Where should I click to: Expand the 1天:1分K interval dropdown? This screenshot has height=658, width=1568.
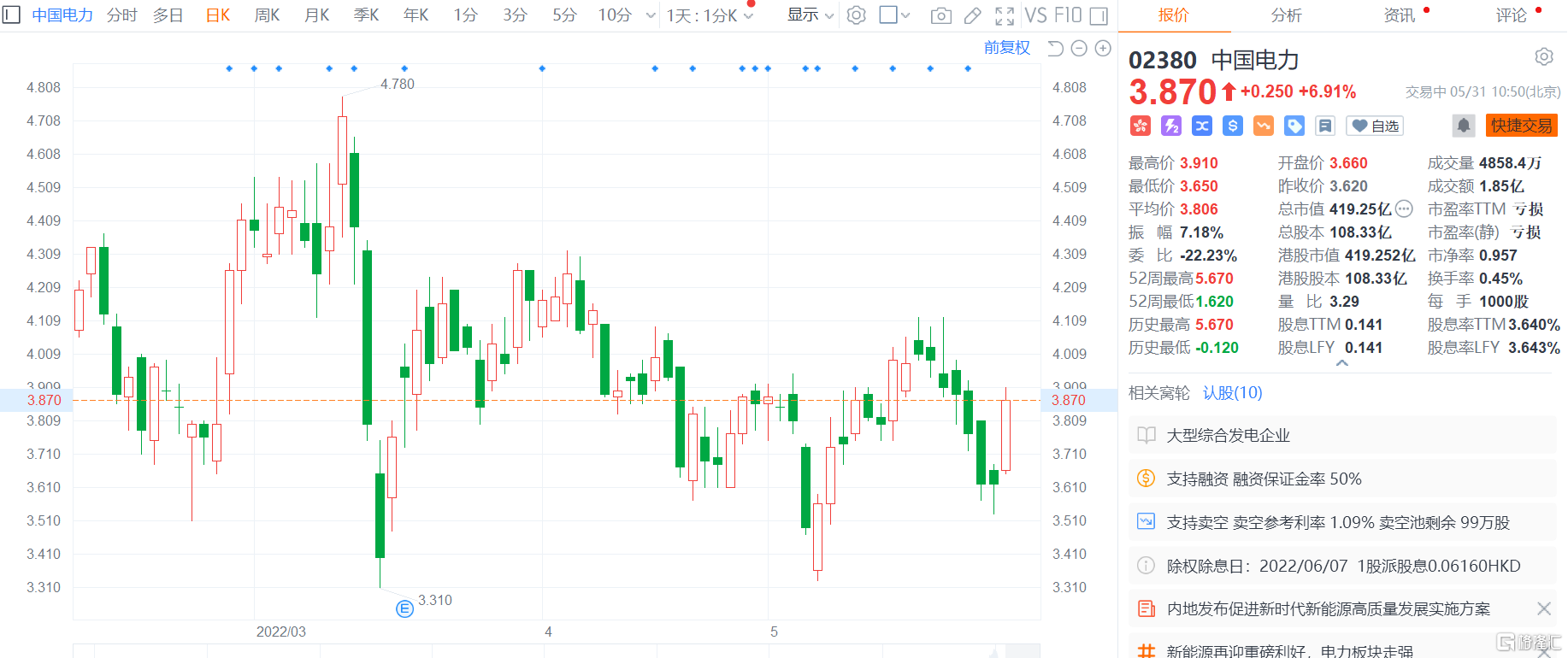(710, 15)
